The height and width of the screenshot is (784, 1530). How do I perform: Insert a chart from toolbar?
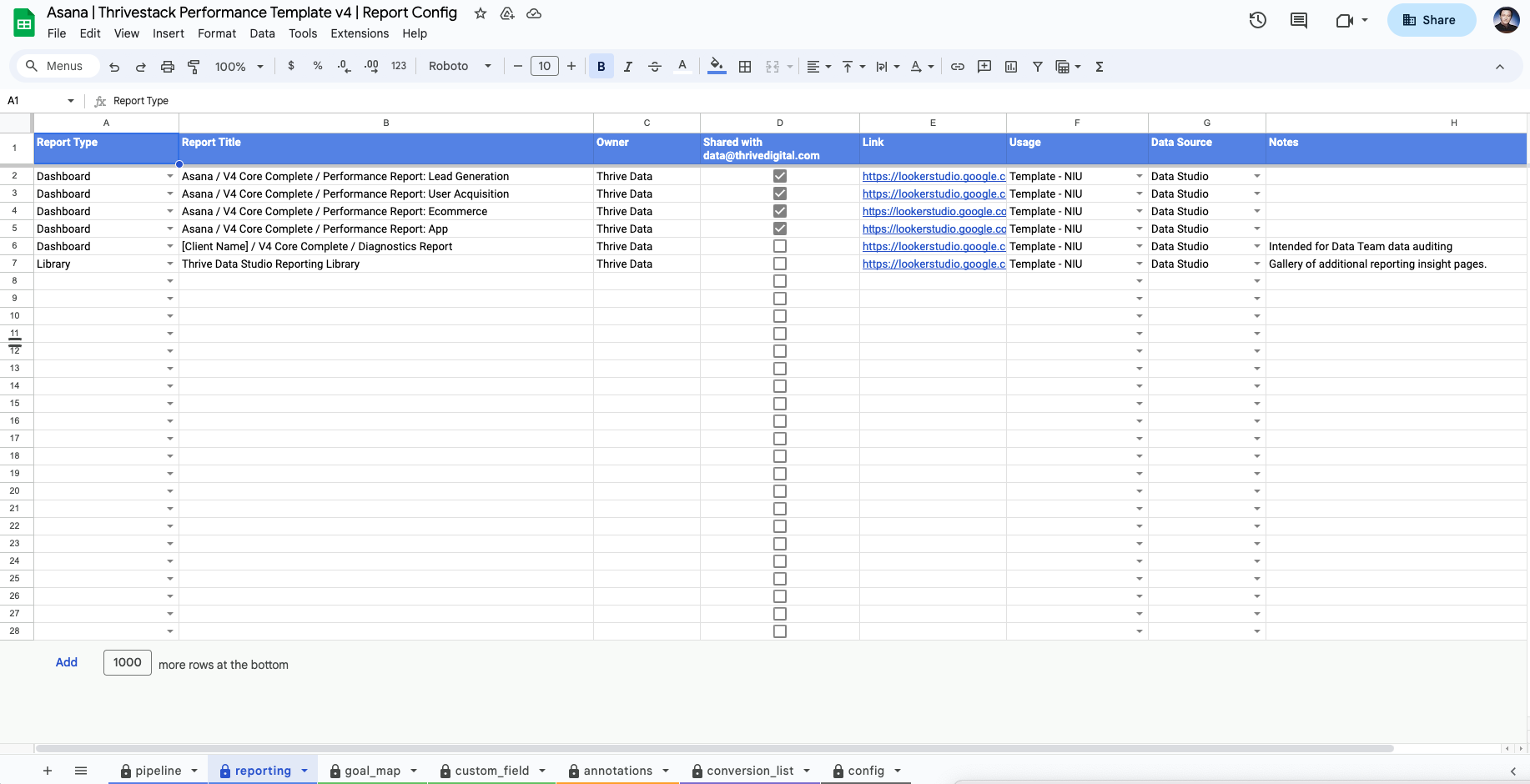point(1011,67)
